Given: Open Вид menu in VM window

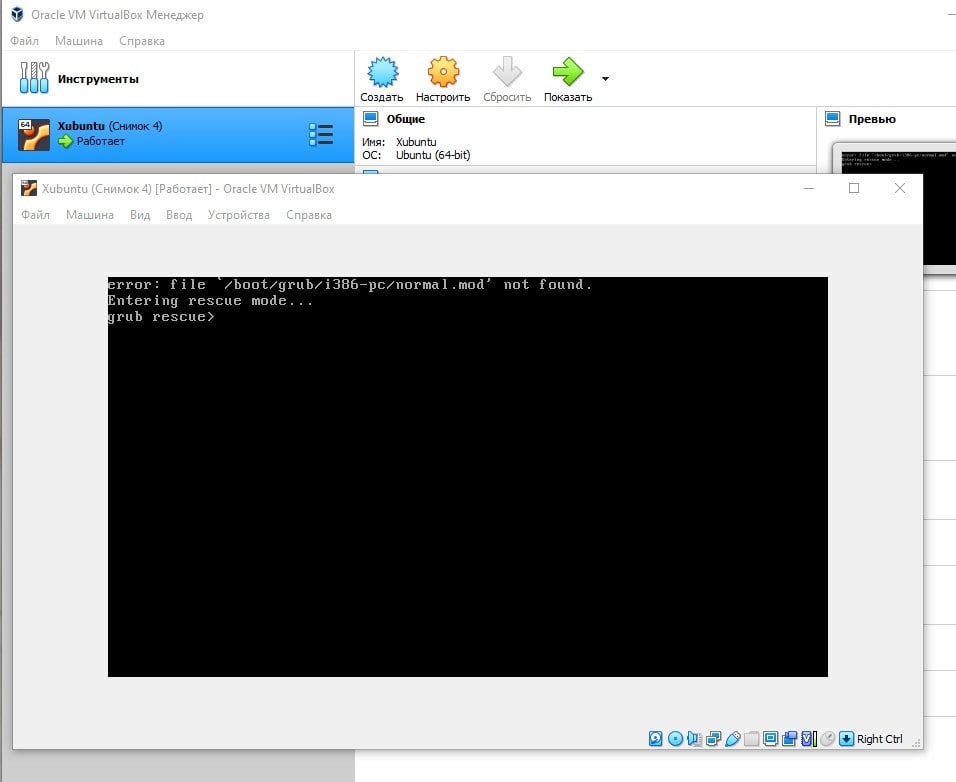Looking at the screenshot, I should (x=140, y=215).
